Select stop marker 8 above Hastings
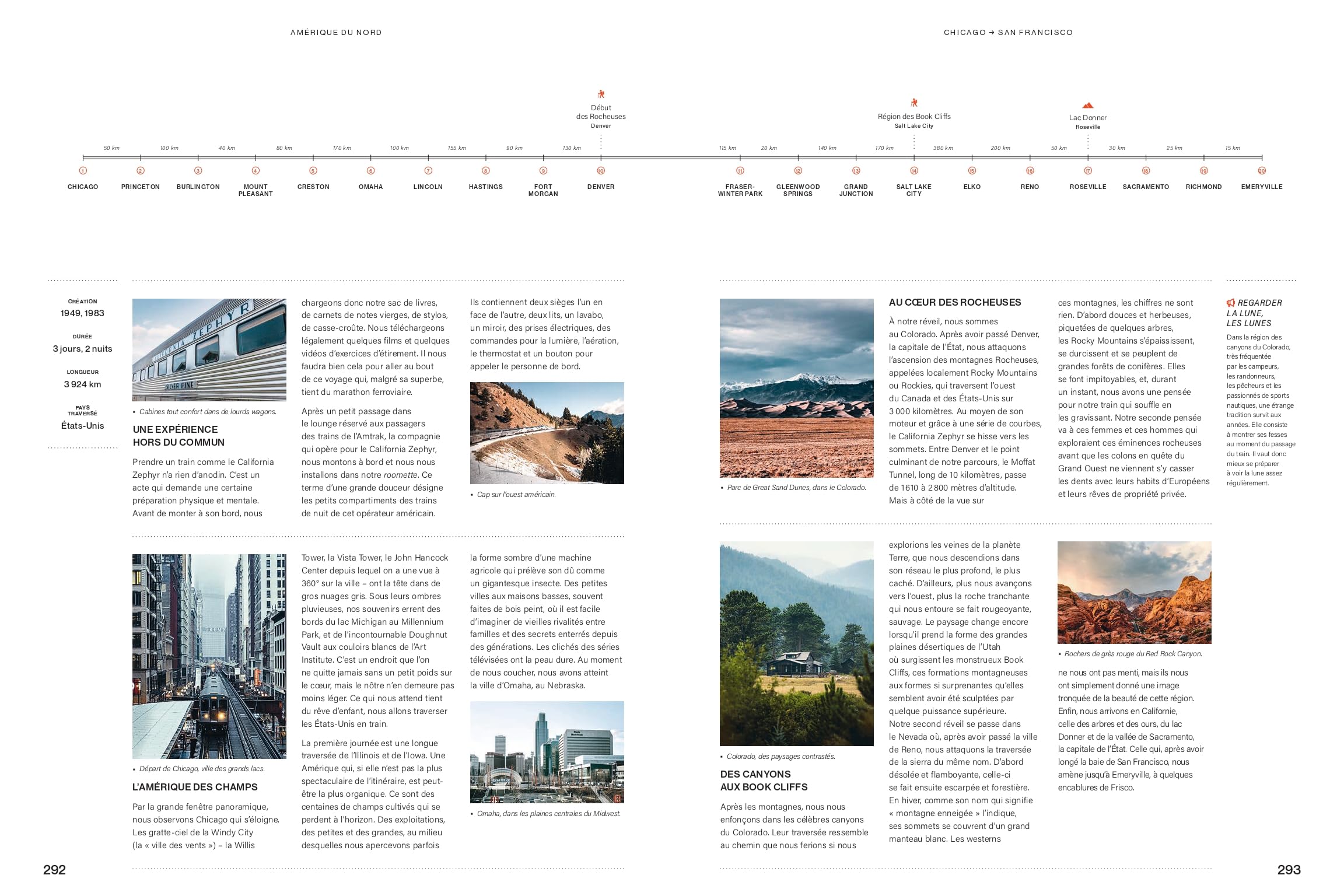 tap(486, 171)
